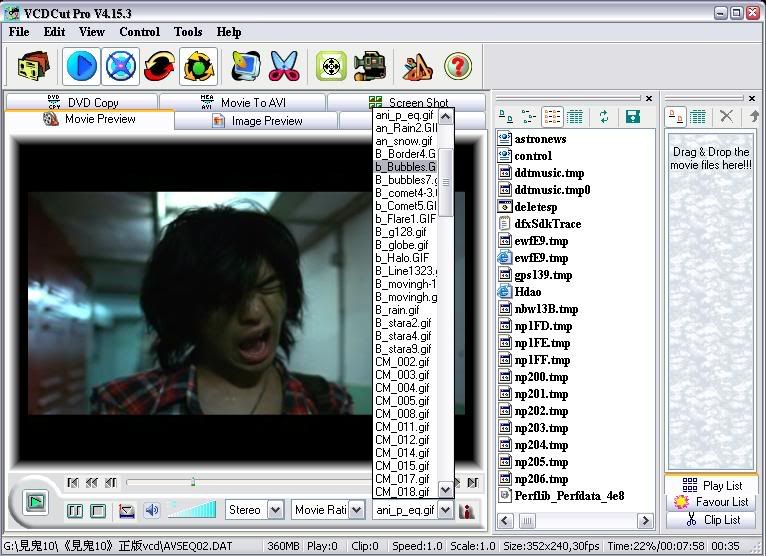Click the mark clip icon beside the stop button
The image size is (766, 556).
127,511
